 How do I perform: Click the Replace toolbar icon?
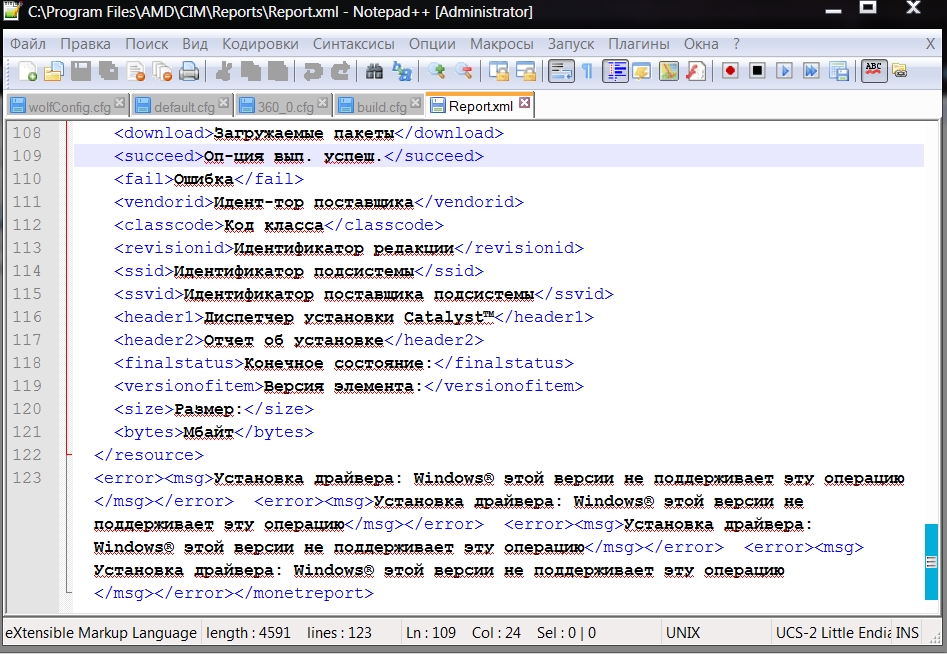(x=402, y=71)
